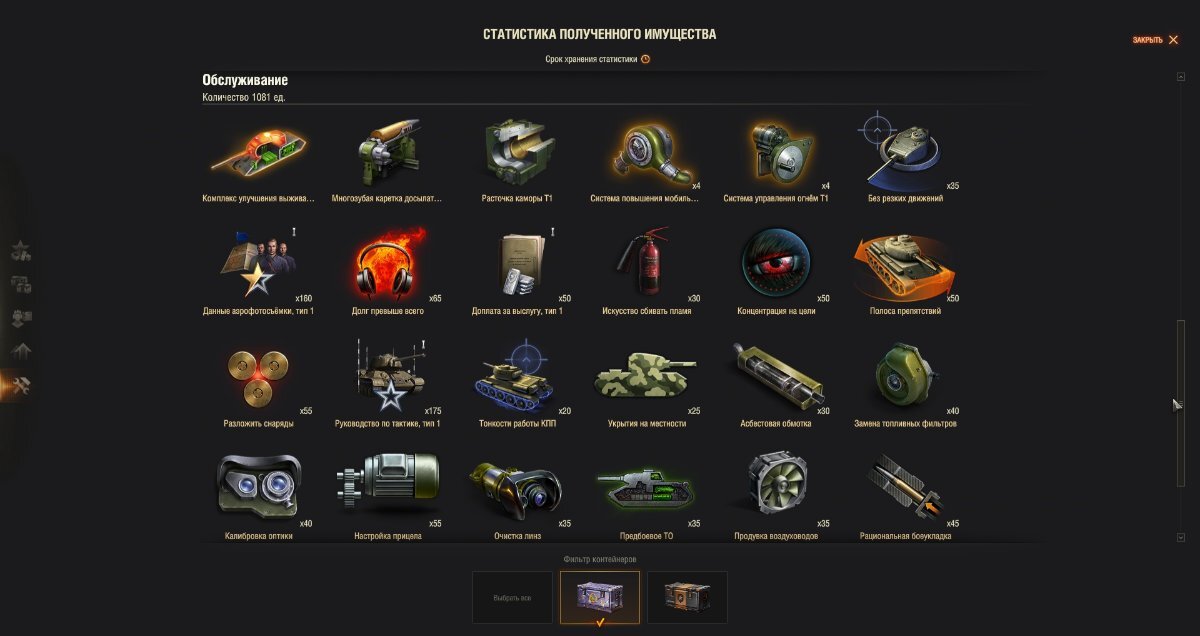Toggle the selected purple container filter
The height and width of the screenshot is (636, 1200).
pos(600,597)
